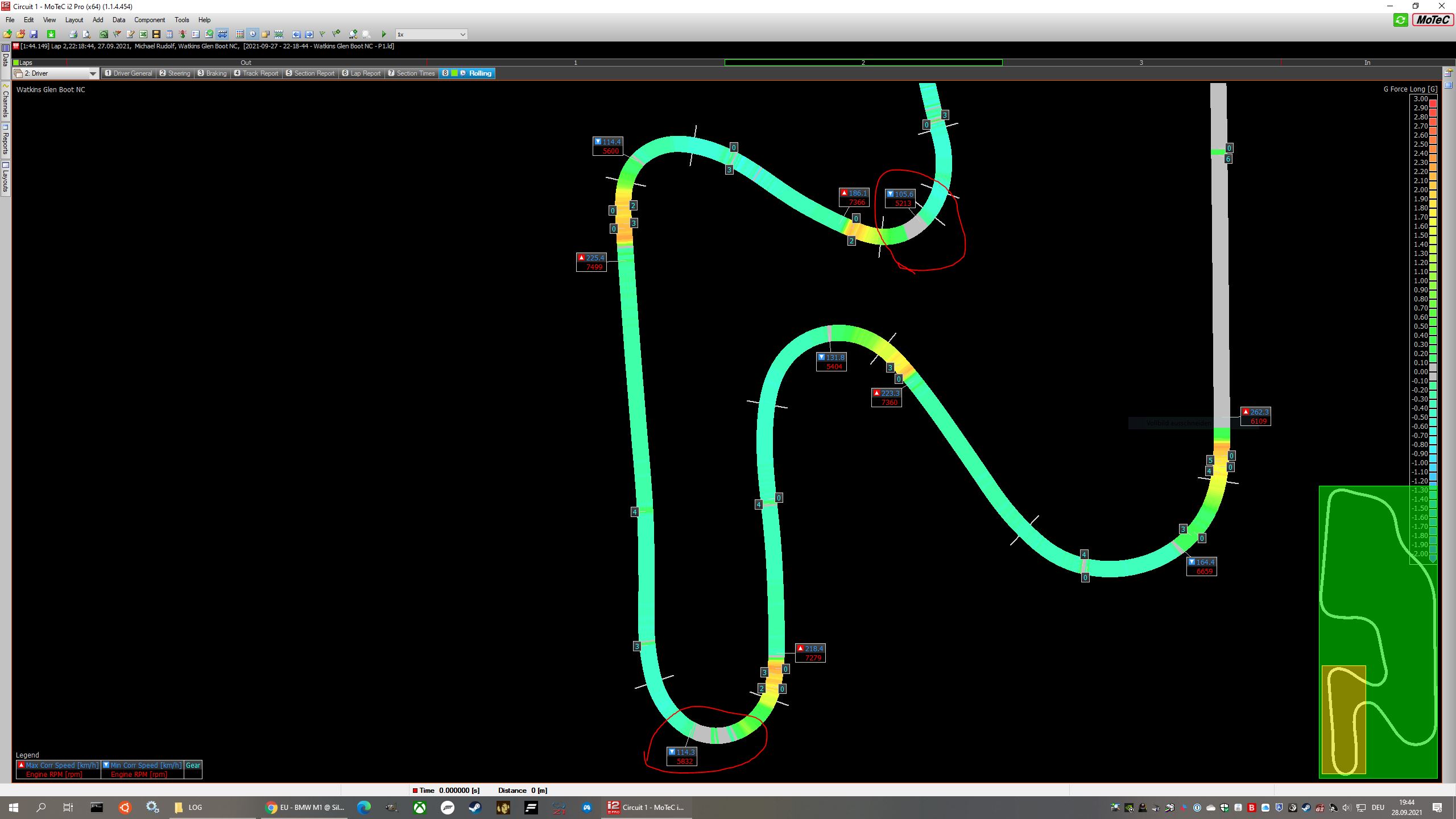Click the colored grid toolbar icon
The image size is (1456, 819).
(239, 34)
